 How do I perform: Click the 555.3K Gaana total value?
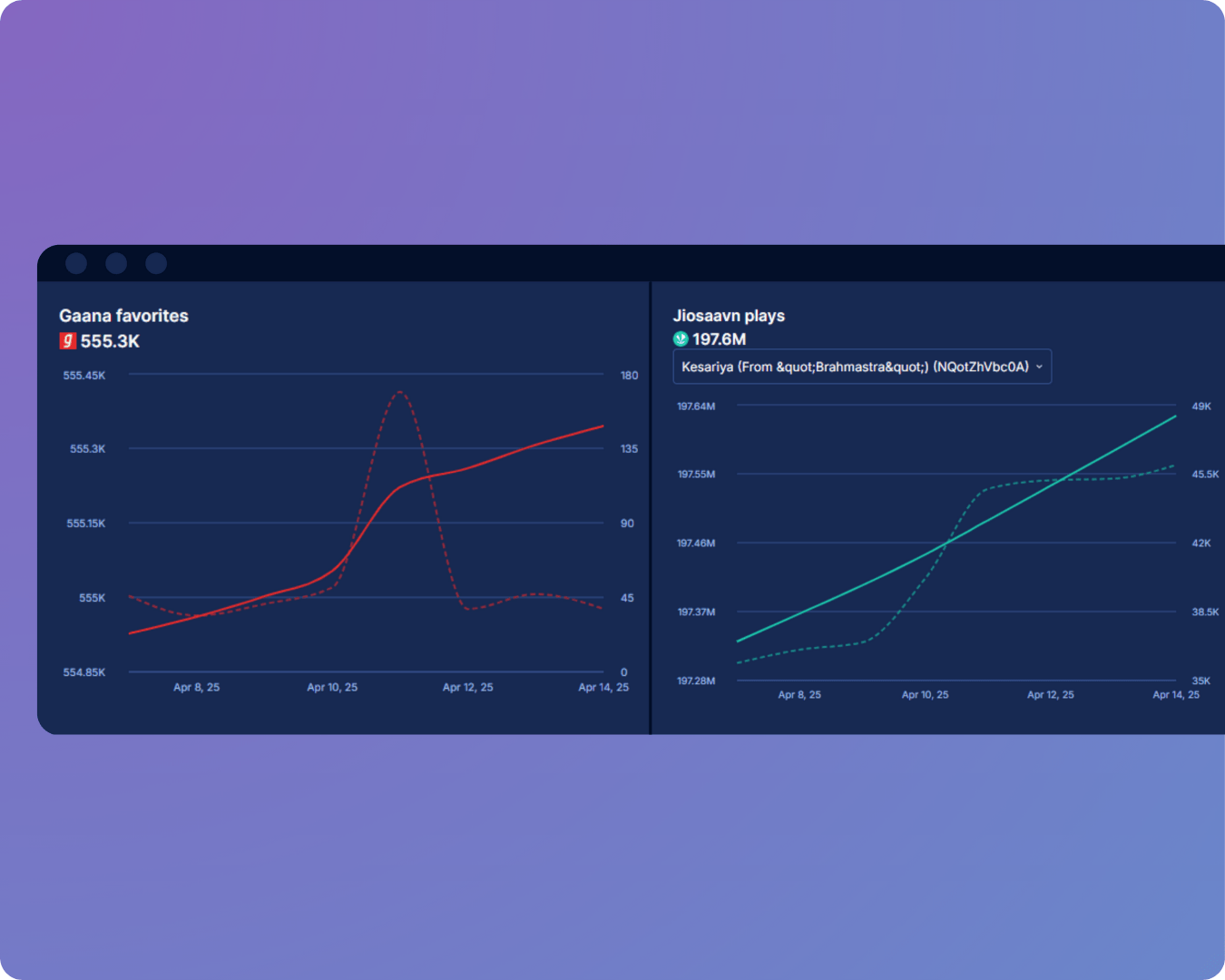(x=110, y=341)
